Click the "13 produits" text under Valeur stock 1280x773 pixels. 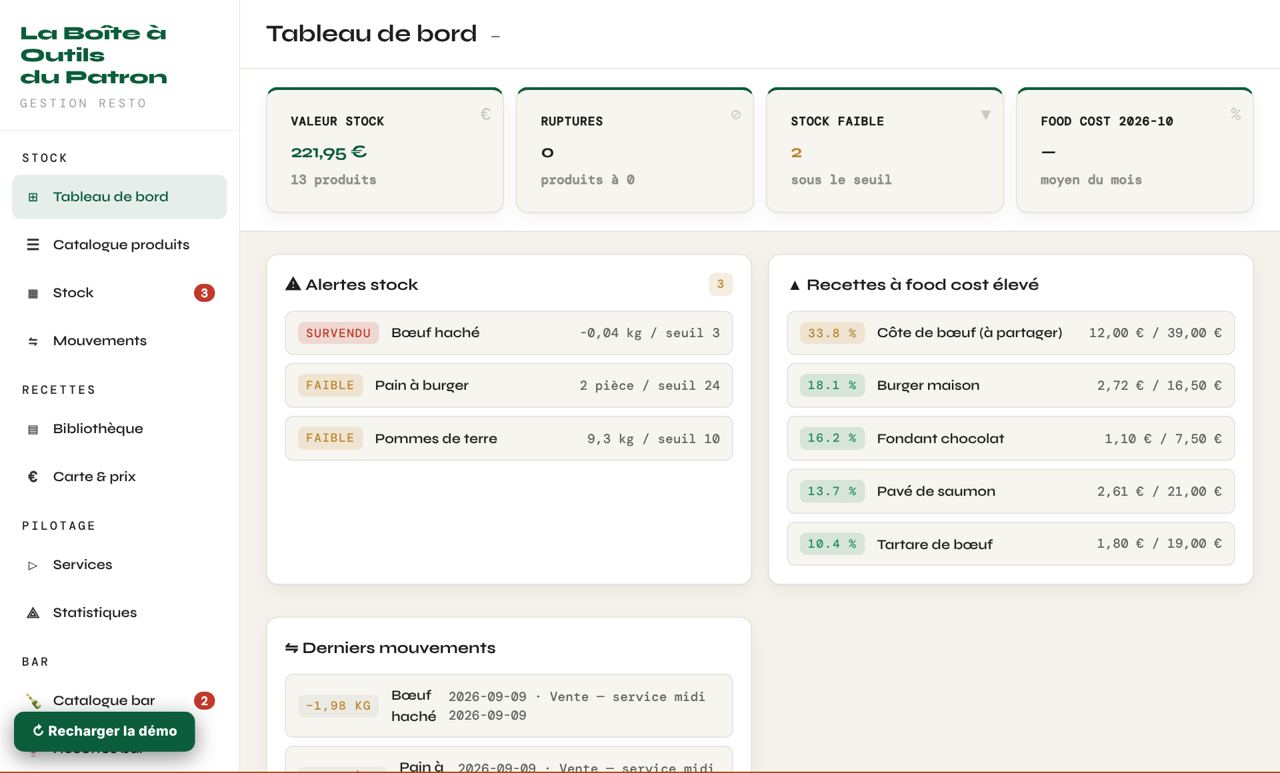(334, 180)
